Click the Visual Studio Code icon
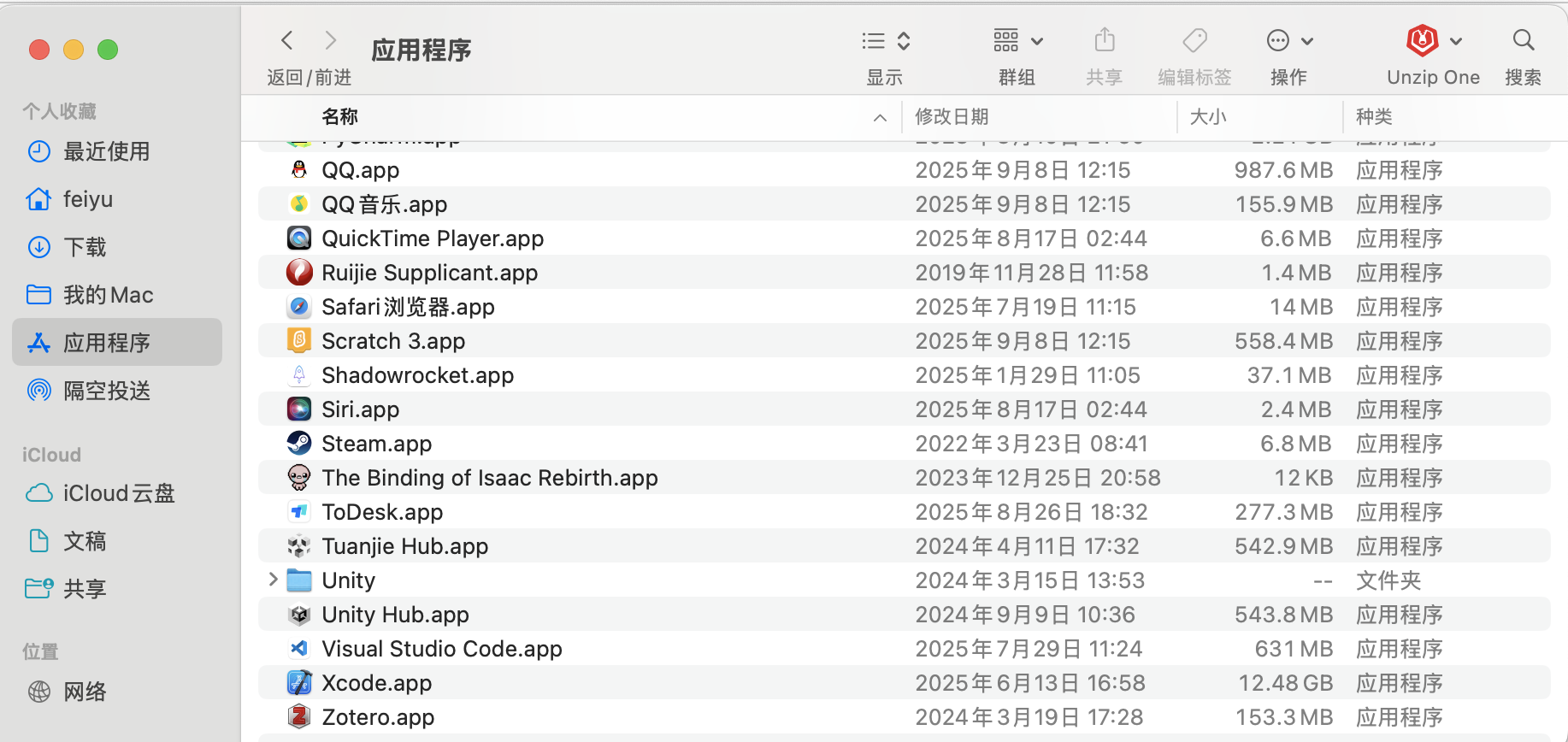1568x742 pixels. [x=298, y=648]
